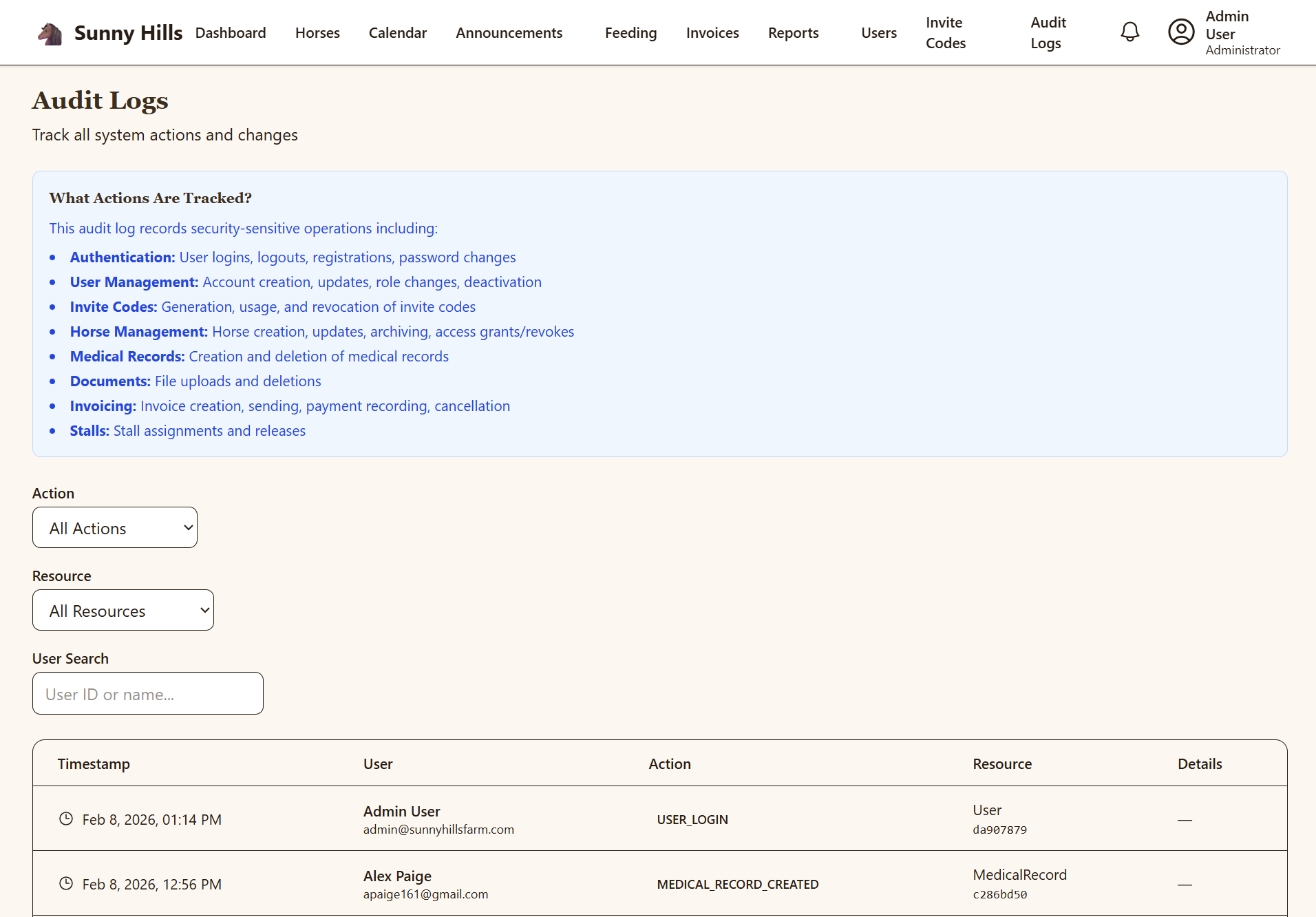The height and width of the screenshot is (917, 1316).
Task: Select the Audit Logs nav item
Action: click(x=1048, y=32)
